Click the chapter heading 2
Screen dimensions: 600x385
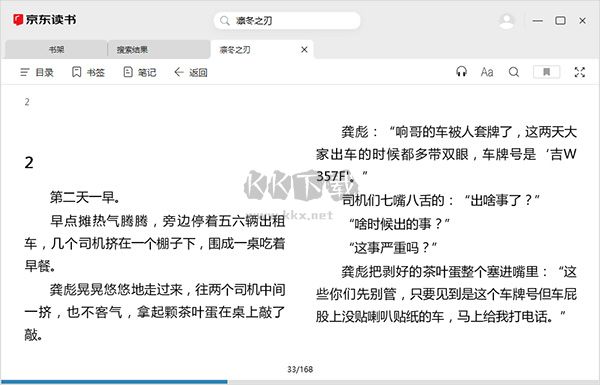click(x=29, y=163)
